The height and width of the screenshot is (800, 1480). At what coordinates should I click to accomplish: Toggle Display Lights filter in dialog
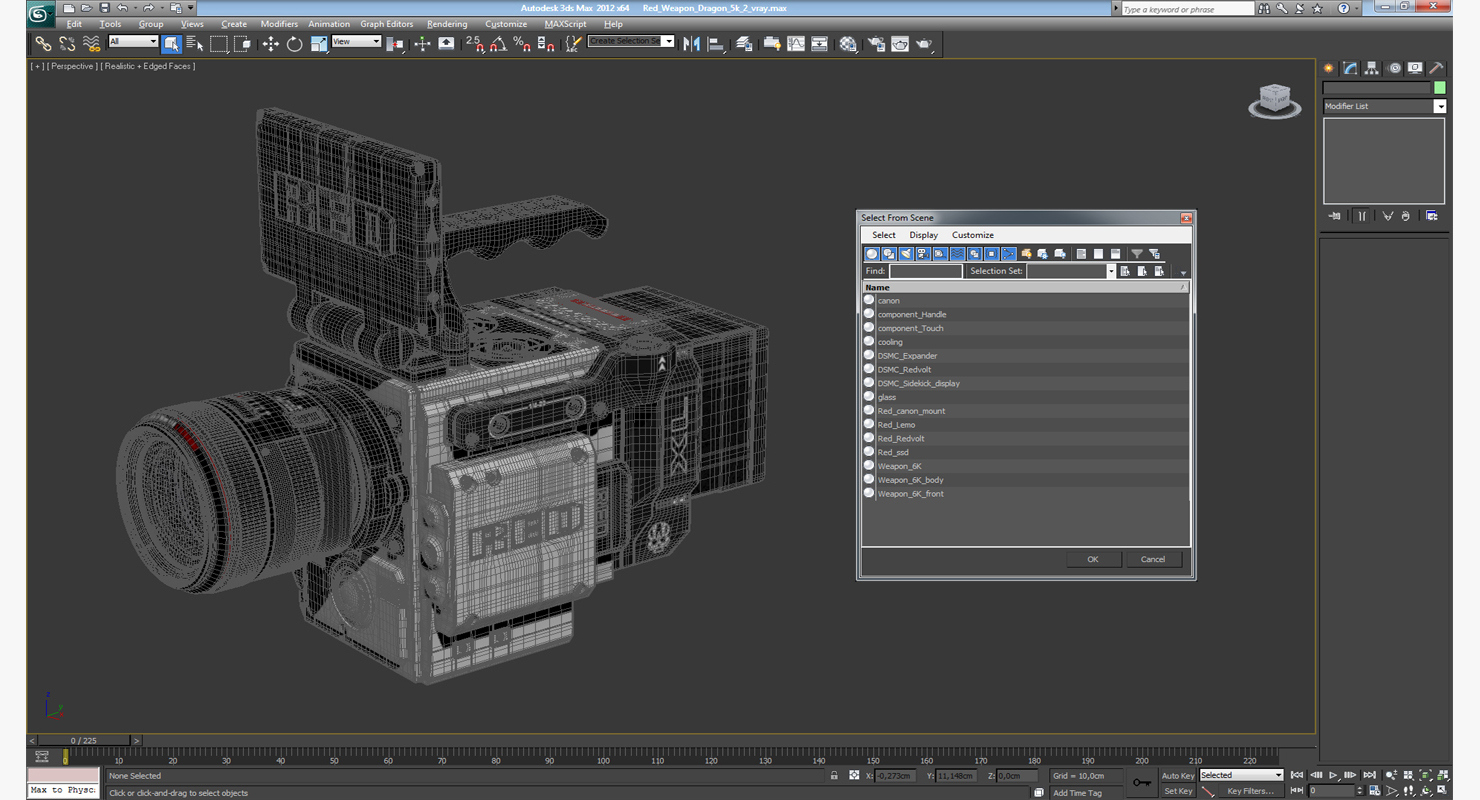tap(906, 254)
